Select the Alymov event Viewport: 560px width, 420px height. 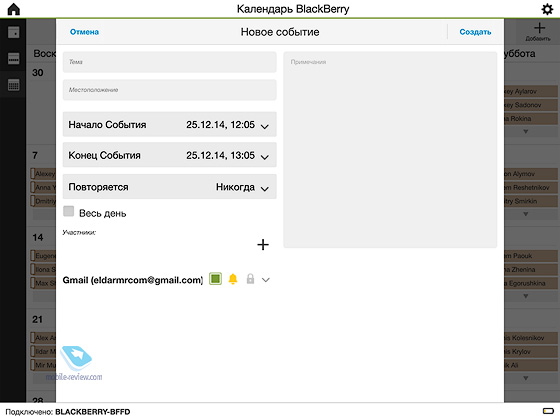coord(531,174)
